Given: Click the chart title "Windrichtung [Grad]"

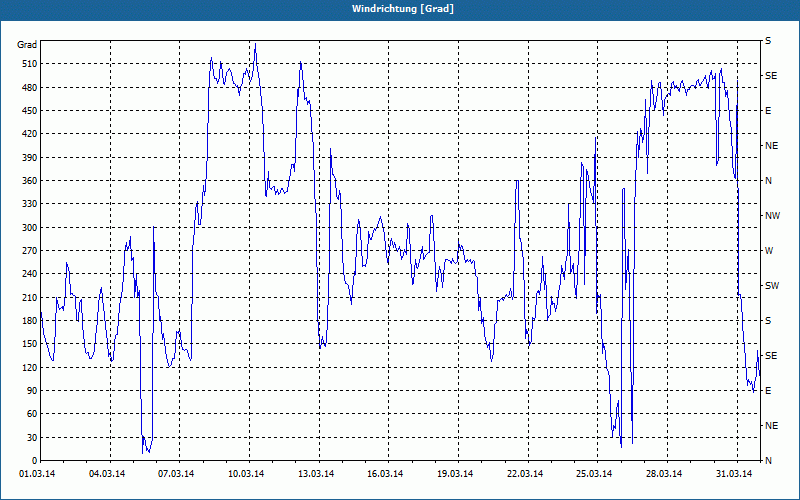Looking at the screenshot, I should click(x=403, y=9).
